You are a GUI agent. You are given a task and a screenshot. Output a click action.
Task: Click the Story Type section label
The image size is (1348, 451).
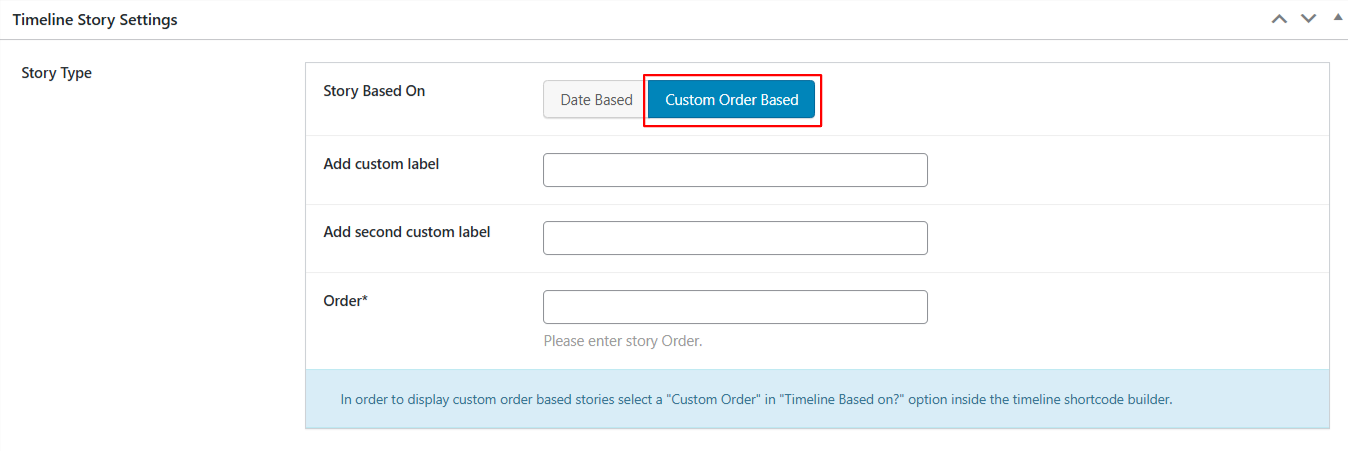click(57, 73)
